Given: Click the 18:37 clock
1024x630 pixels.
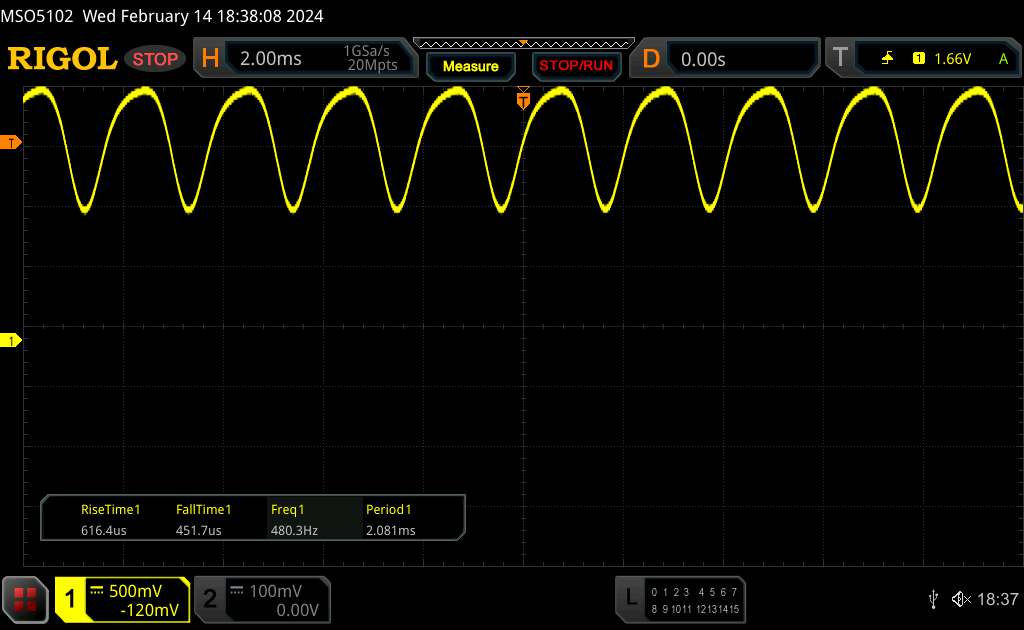Looking at the screenshot, I should click(x=997, y=599).
